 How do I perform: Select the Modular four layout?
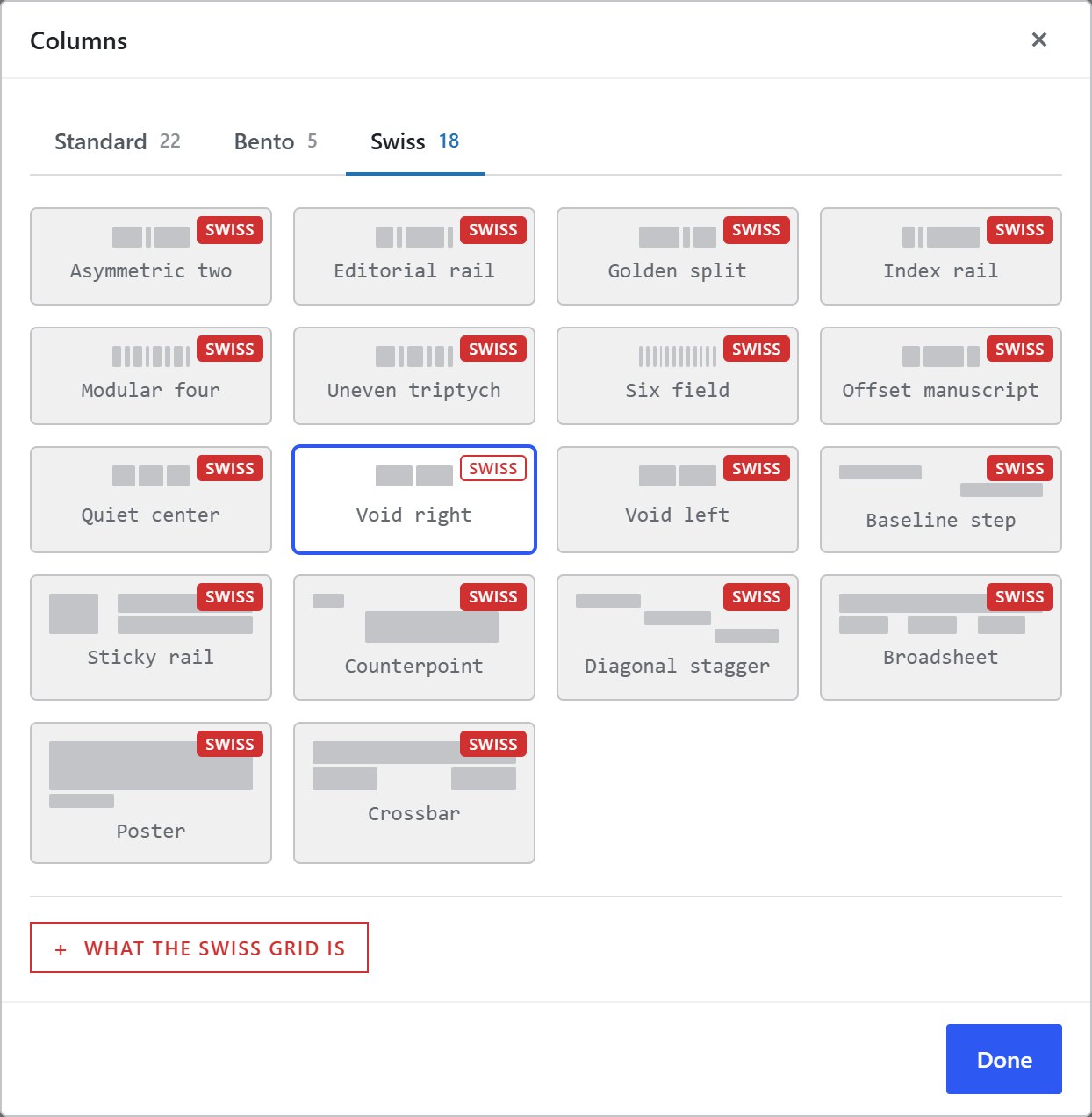151,376
